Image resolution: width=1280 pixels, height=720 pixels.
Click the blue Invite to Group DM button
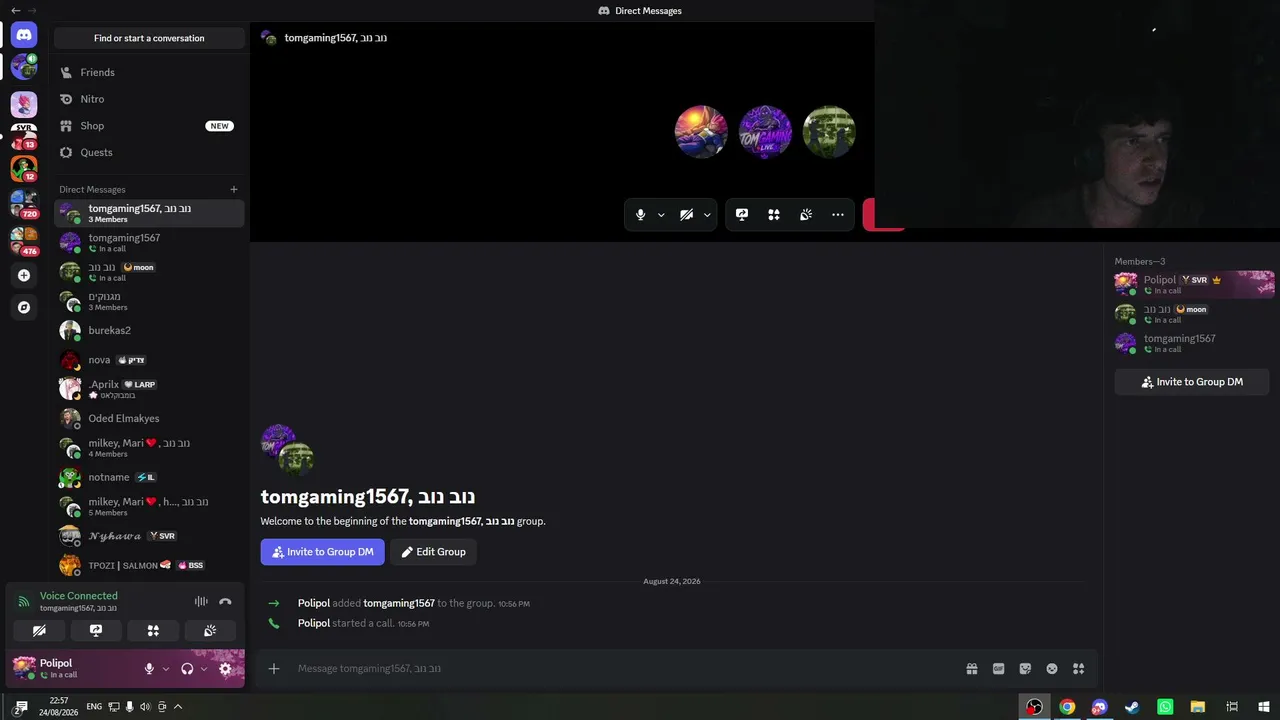pyautogui.click(x=323, y=552)
